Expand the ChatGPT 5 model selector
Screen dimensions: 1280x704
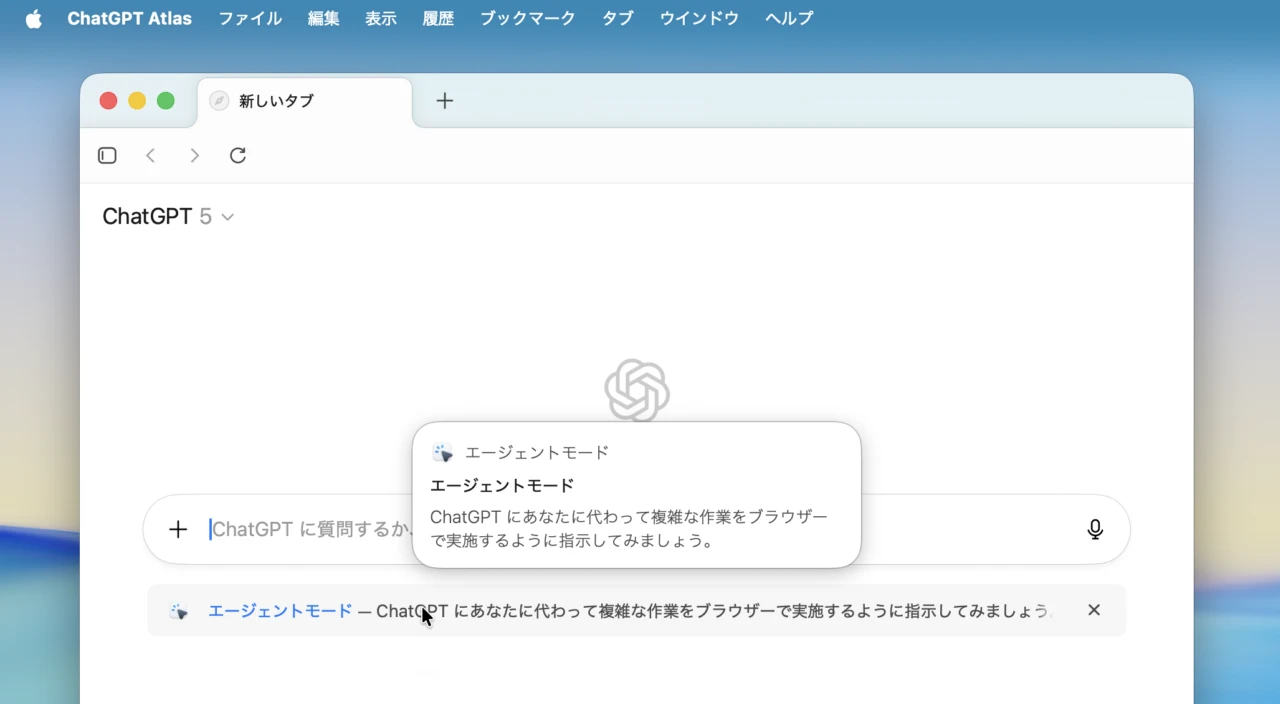[x=168, y=217]
